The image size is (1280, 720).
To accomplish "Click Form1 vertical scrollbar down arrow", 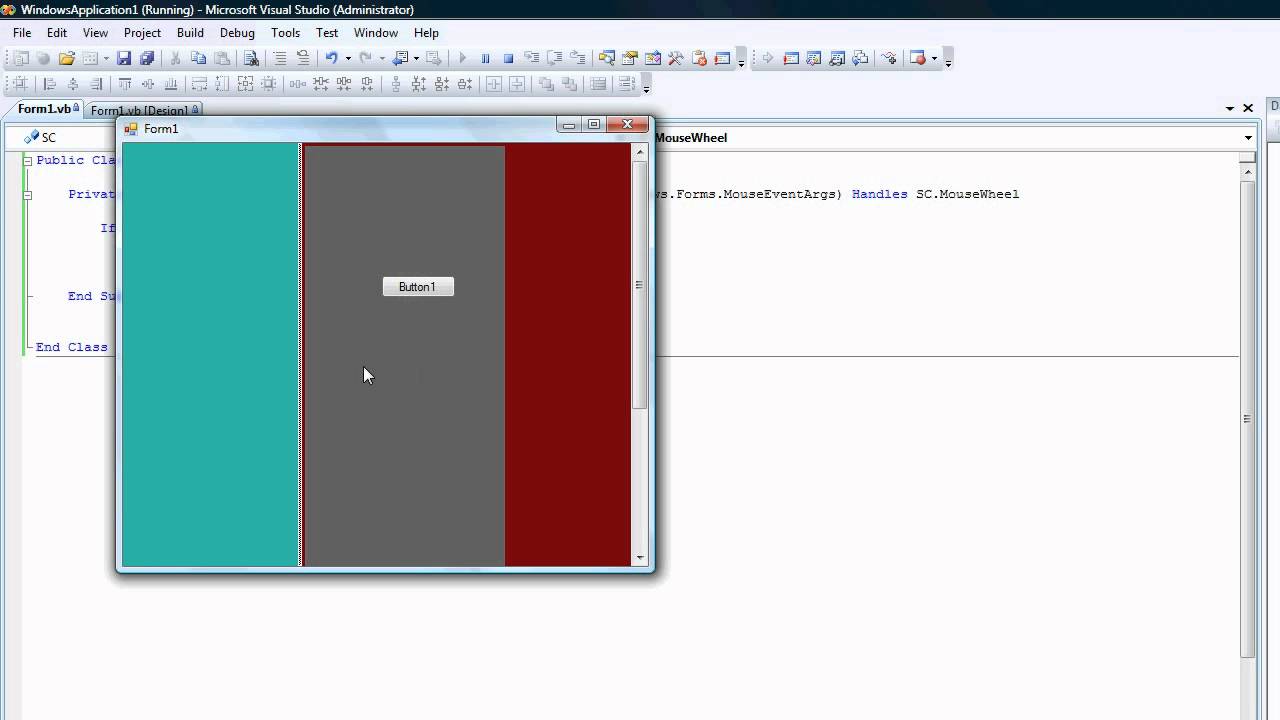I will [x=640, y=558].
